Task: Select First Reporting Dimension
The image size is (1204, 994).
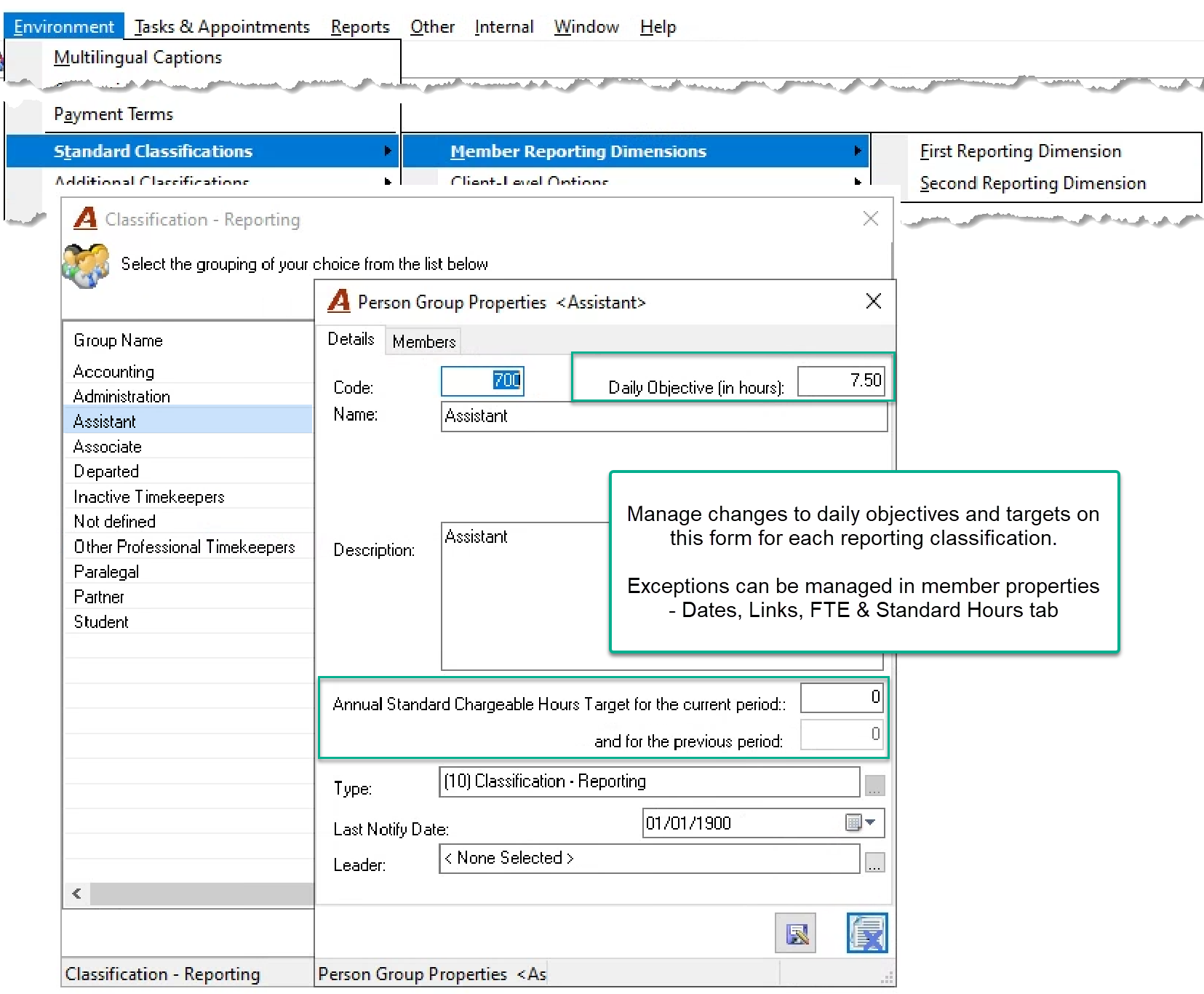Action: [1020, 151]
